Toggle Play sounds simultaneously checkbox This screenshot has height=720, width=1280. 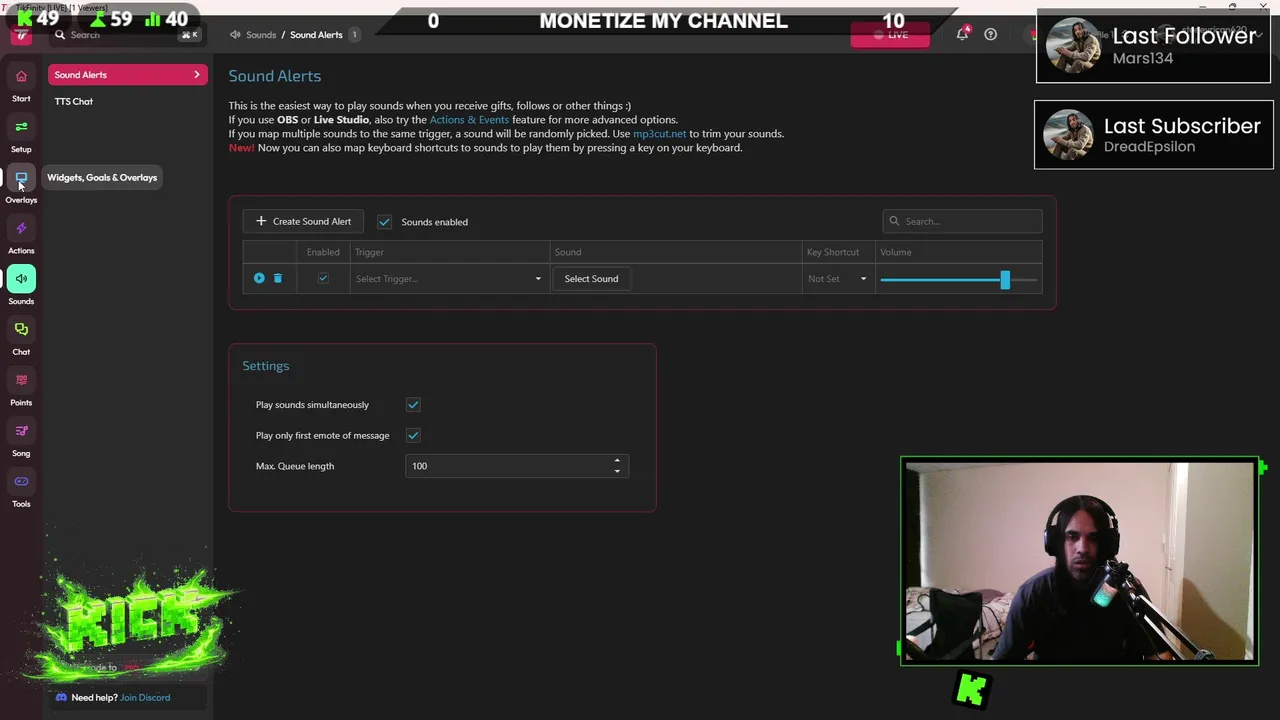[x=413, y=405]
